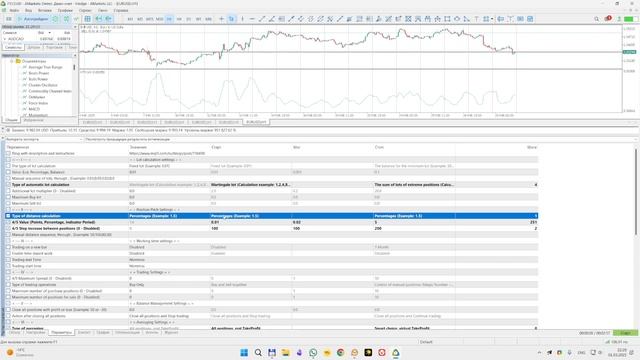Switch chart to H4 timeframe
Screen dimensions: 640x360
pos(179,19)
